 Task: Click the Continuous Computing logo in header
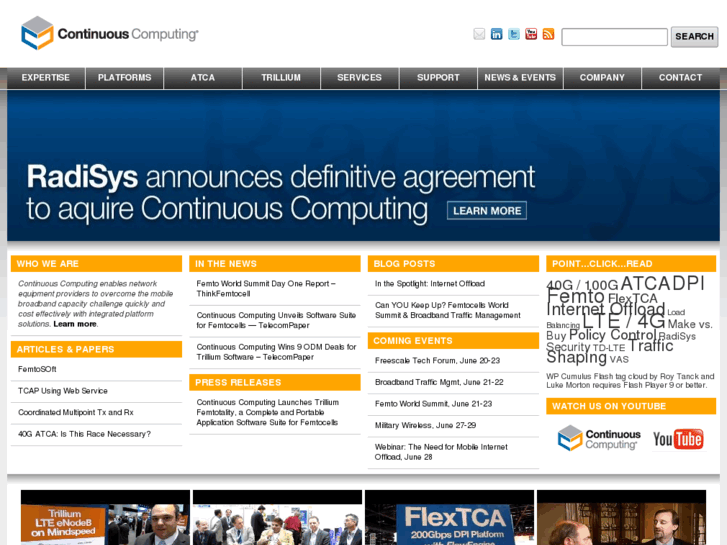[109, 33]
